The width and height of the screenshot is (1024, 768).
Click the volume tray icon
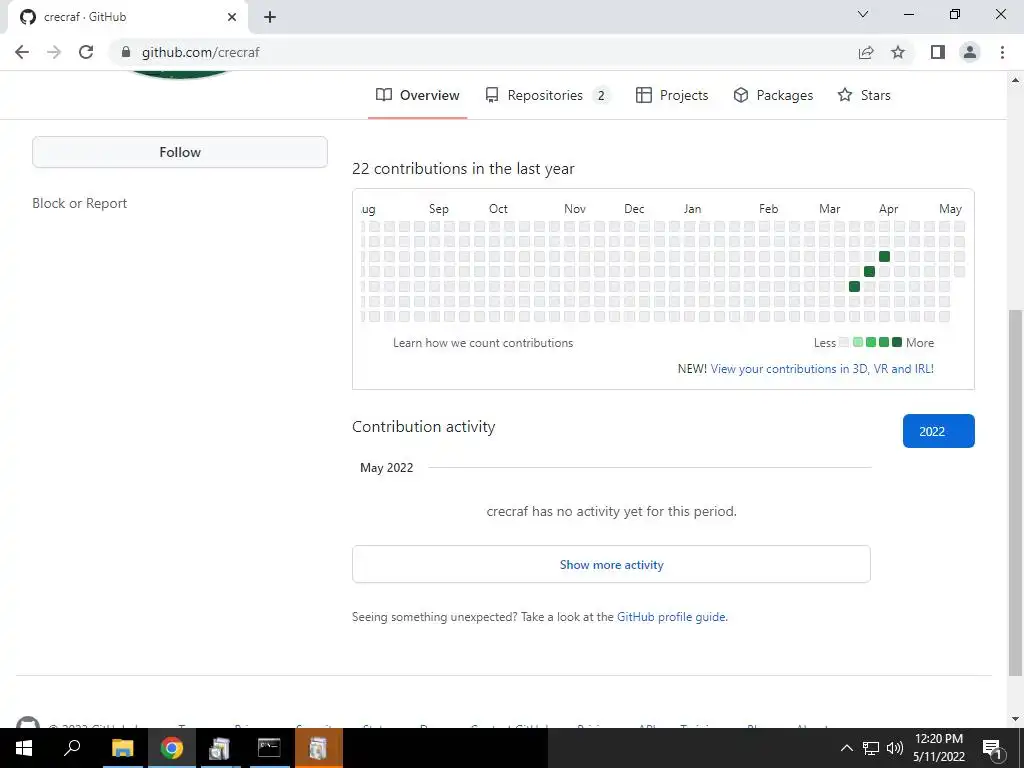[x=895, y=748]
